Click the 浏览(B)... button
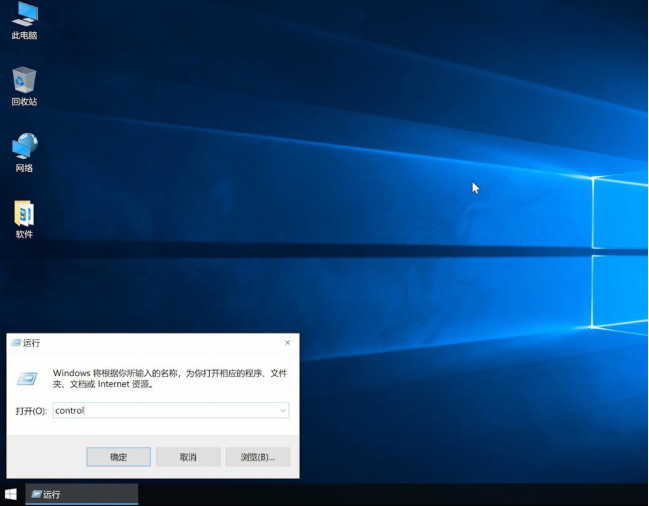This screenshot has width=649, height=506. point(257,457)
